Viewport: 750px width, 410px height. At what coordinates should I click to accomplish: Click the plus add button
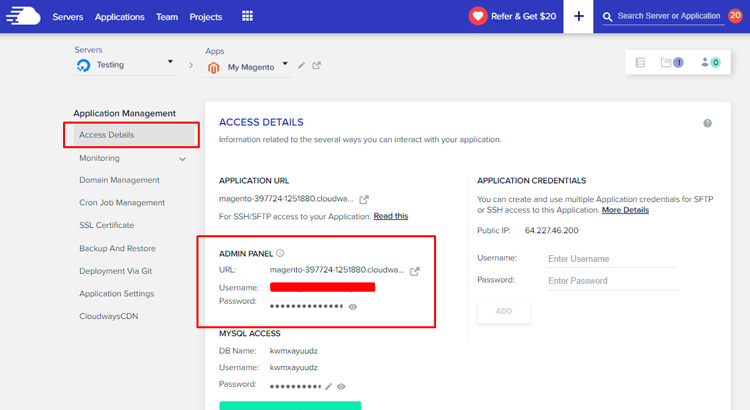pos(578,16)
